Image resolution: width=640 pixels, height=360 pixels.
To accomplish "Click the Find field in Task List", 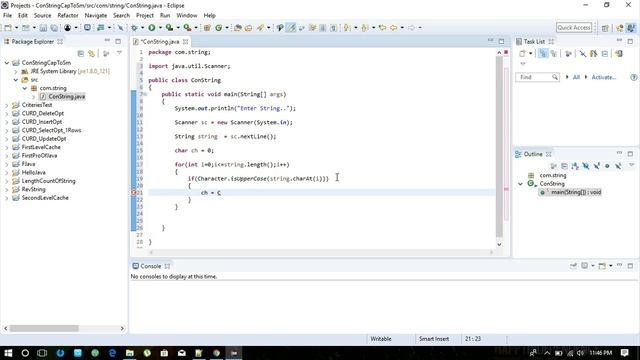I will pos(537,77).
